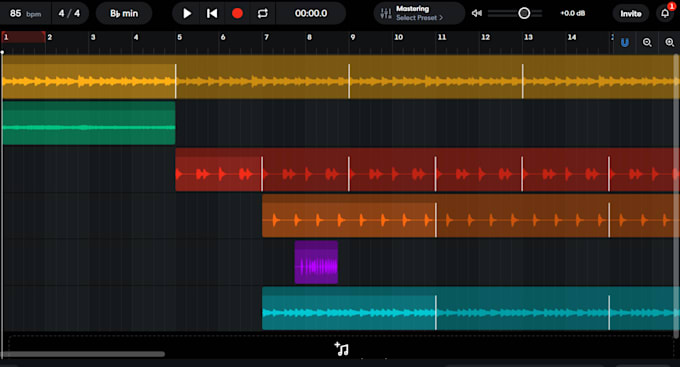Select the small purple audio clip
The image size is (680, 367).
pos(316,262)
